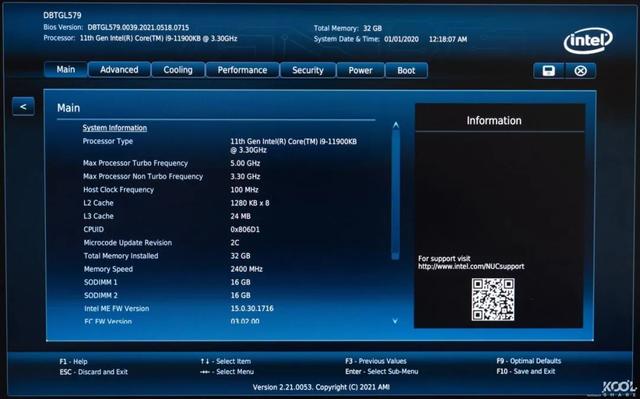Open the Main tab
This screenshot has height=399, width=640.
[66, 69]
